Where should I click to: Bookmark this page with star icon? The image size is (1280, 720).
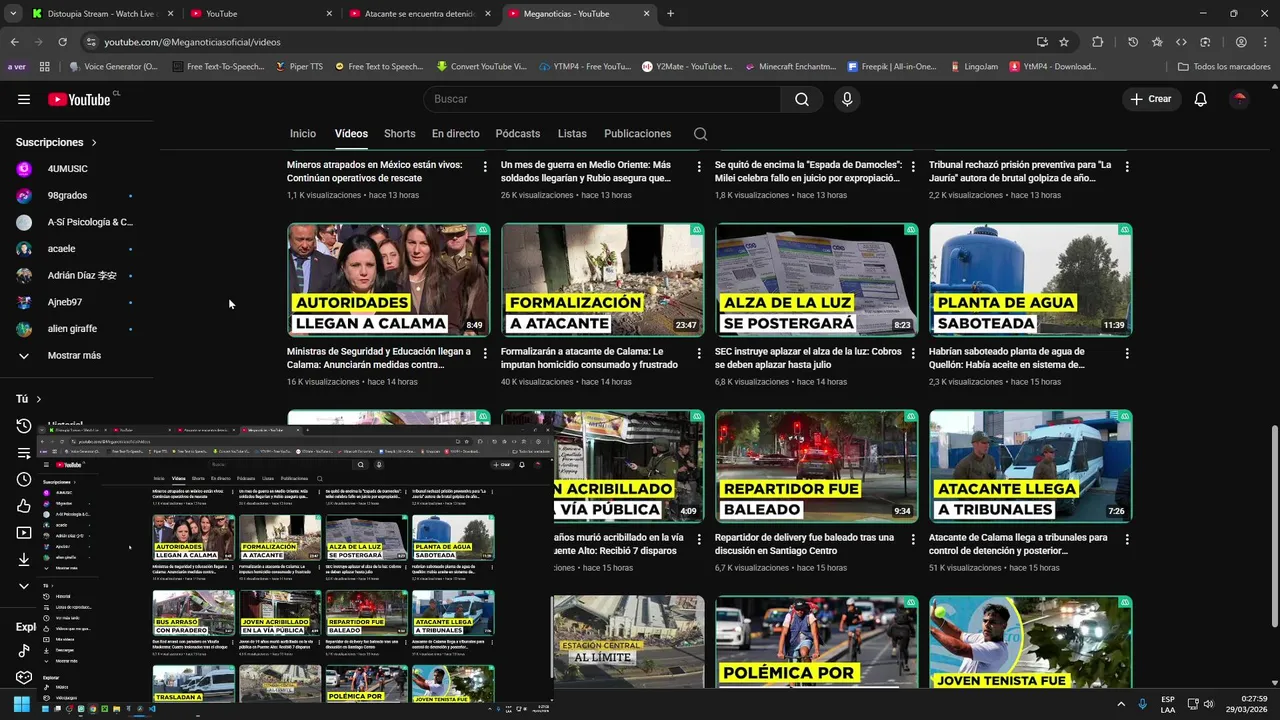click(1064, 42)
